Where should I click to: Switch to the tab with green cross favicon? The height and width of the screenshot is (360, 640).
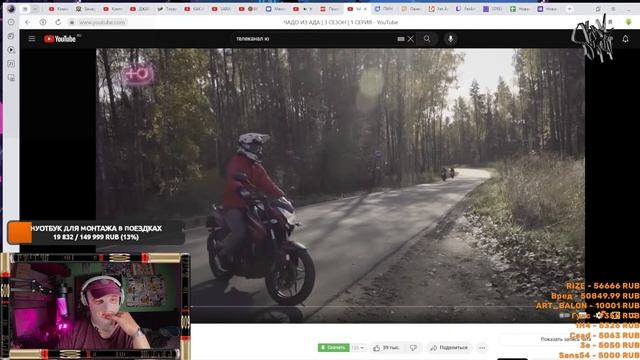[520, 9]
